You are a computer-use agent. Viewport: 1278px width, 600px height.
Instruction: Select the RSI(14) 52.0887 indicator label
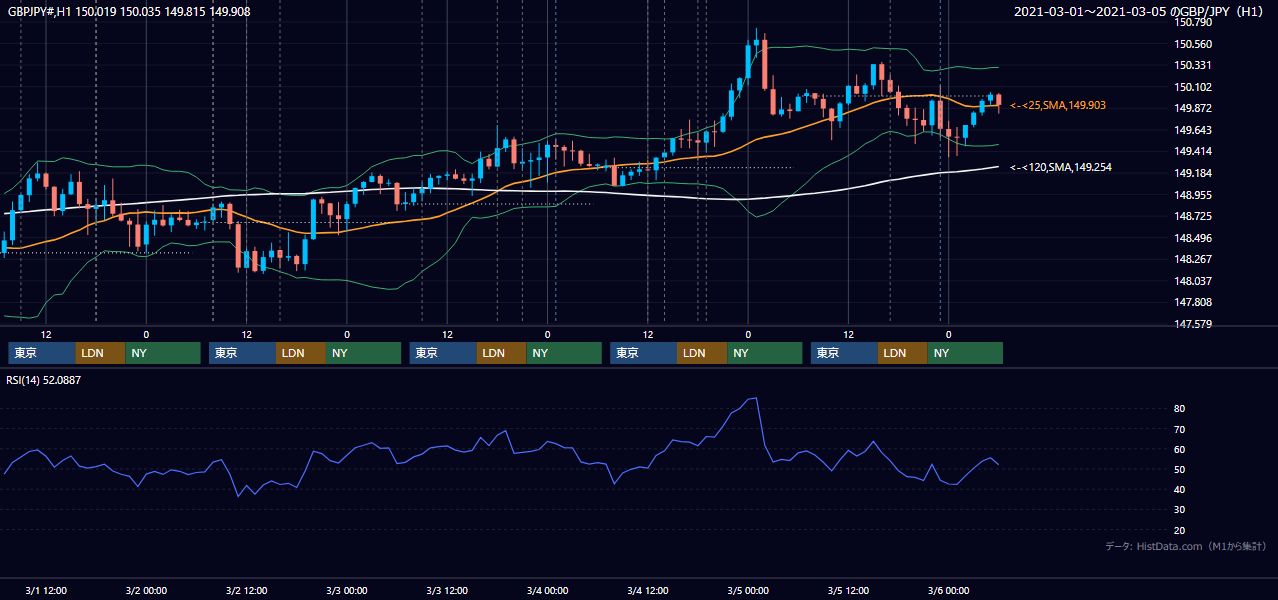pos(44,380)
